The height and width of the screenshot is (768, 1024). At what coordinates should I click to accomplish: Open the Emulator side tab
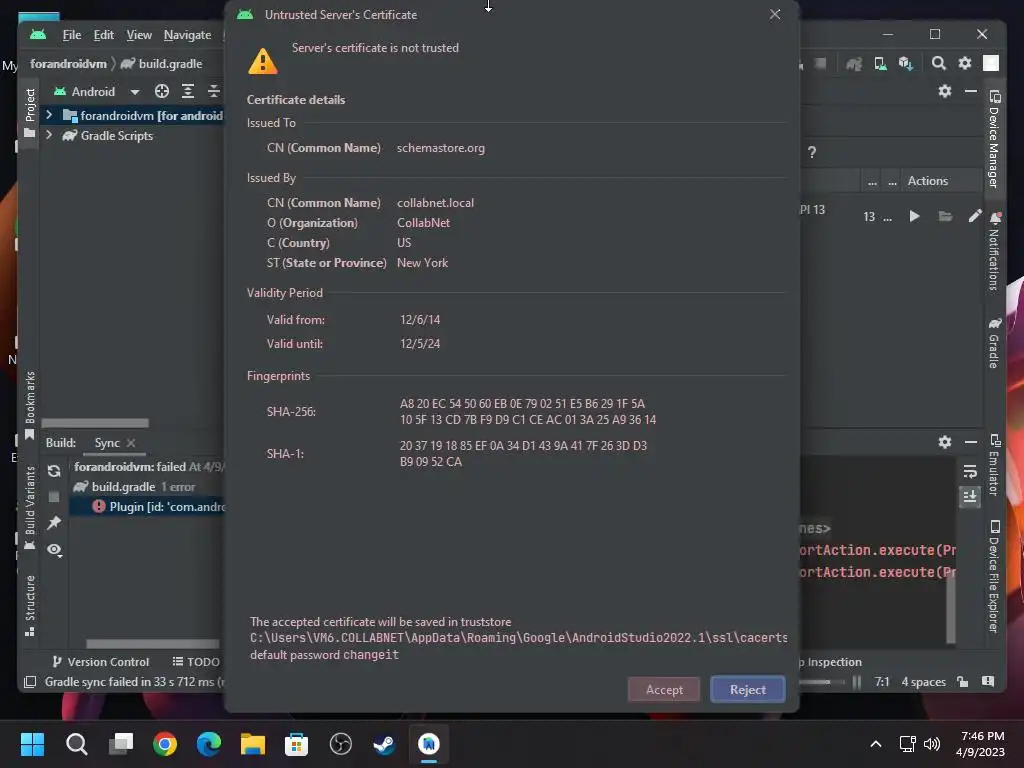(994, 466)
